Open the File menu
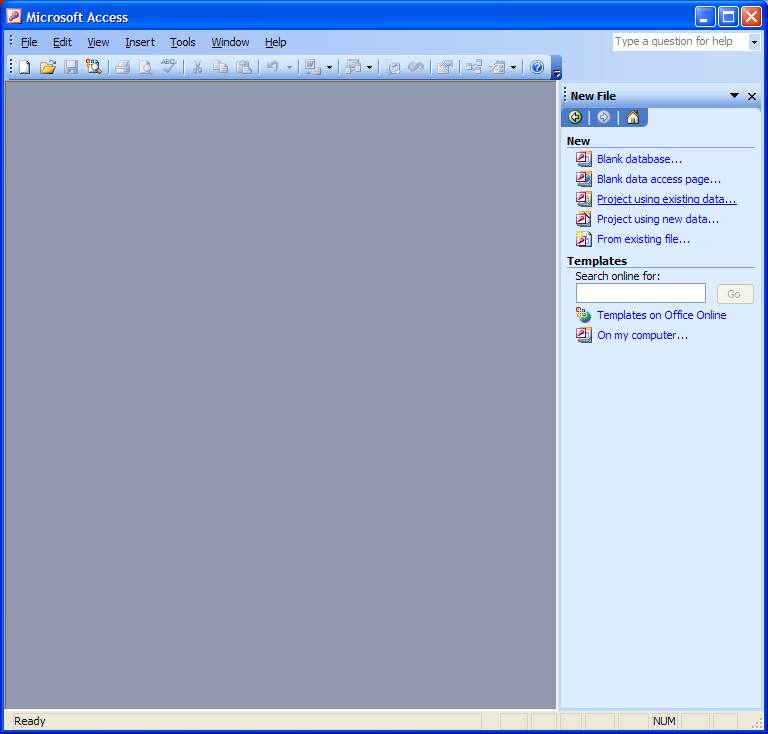The image size is (768, 734). 29,42
